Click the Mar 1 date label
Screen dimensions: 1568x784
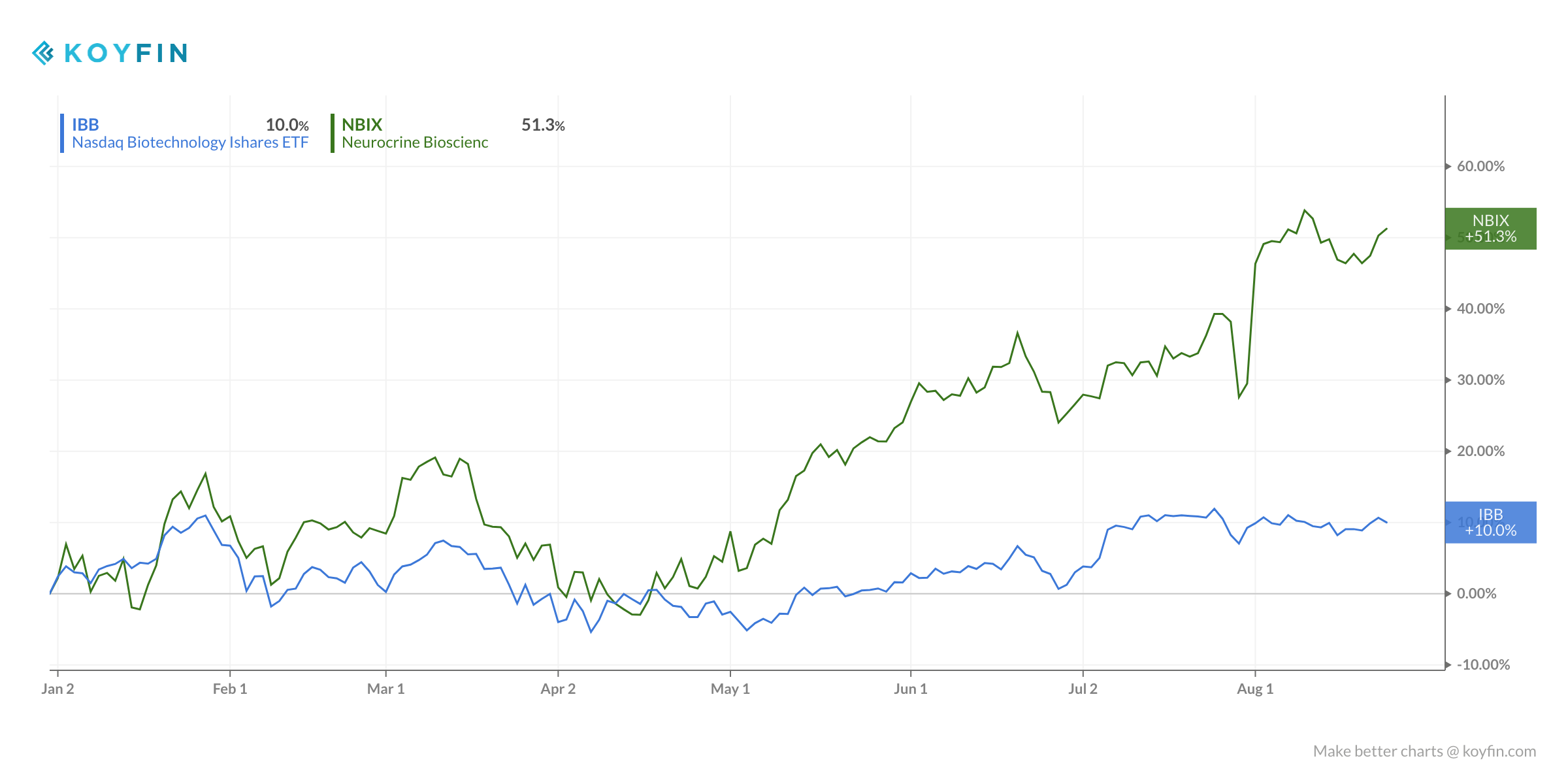(386, 689)
